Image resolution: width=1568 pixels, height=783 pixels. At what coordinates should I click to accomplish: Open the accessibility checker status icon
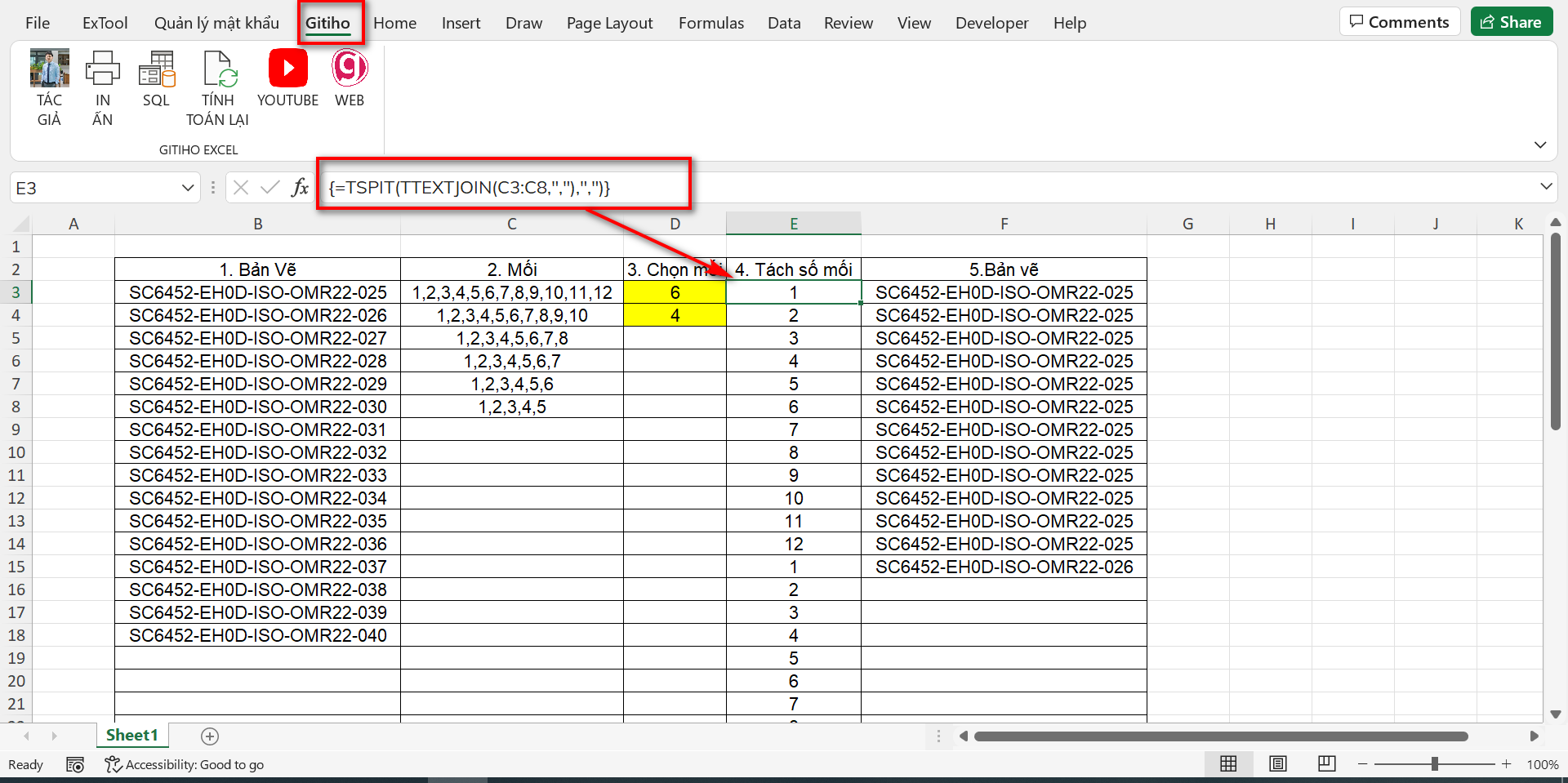pos(113,765)
